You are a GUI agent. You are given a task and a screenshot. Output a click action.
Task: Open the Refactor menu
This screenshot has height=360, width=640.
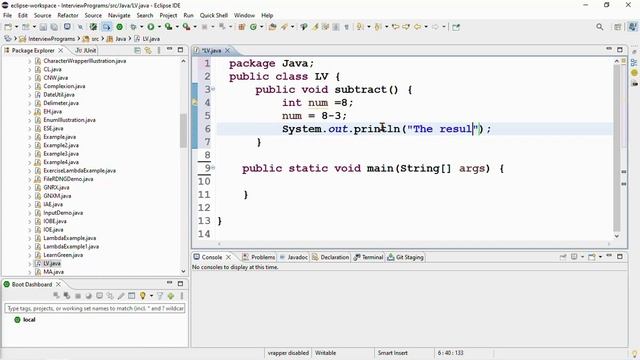click(68, 16)
